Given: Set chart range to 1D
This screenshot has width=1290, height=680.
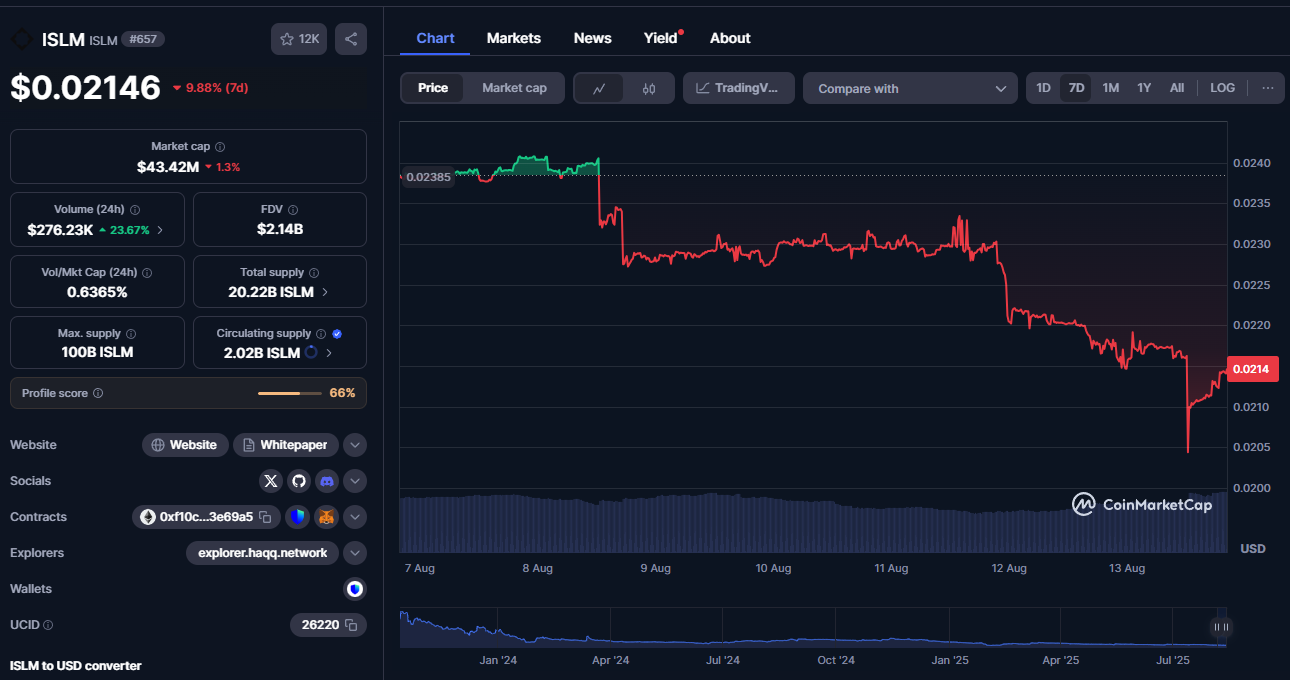Looking at the screenshot, I should [1043, 88].
